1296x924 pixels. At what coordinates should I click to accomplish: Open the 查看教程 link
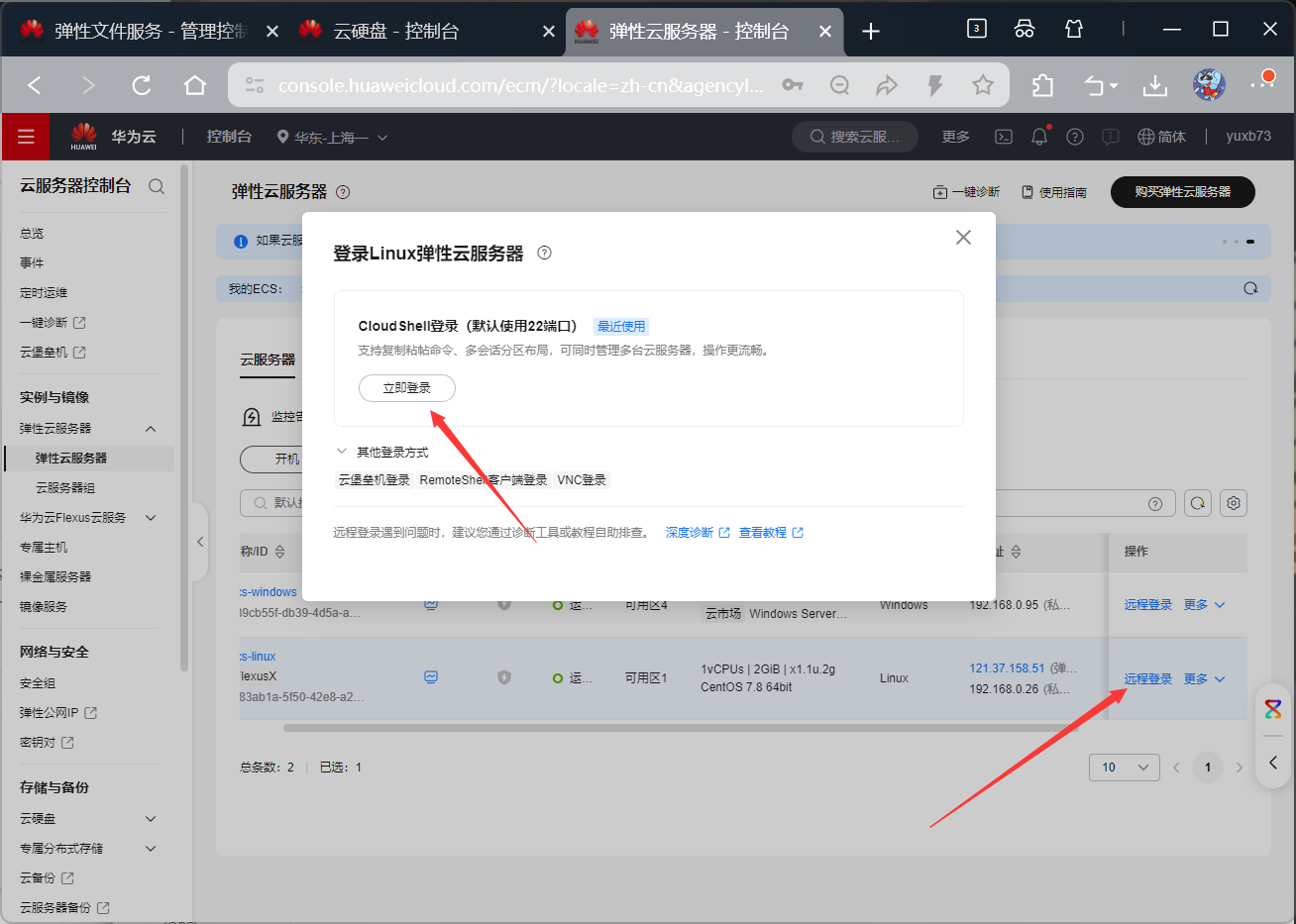pyautogui.click(x=771, y=533)
